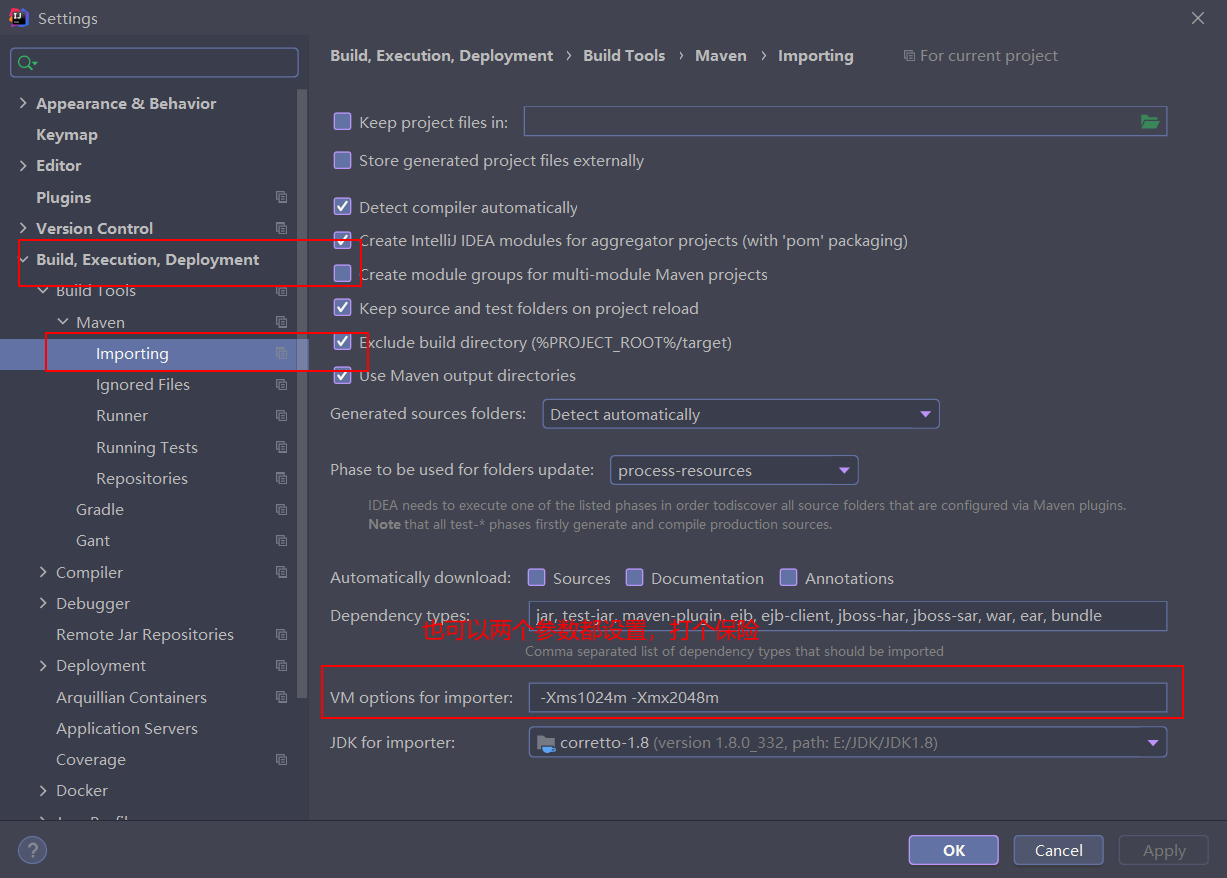
Task: Click the project-level icon next to Gradle
Action: pos(281,509)
